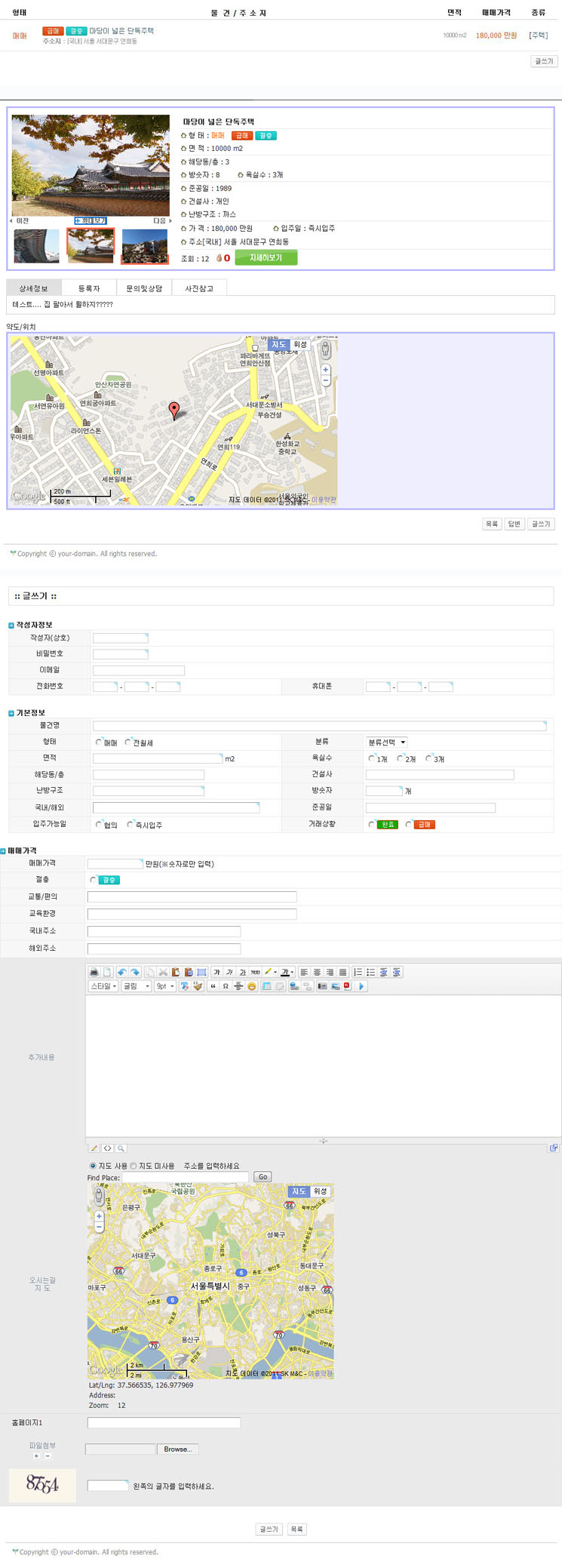Switch editor to HTML source view icon
562x1568 pixels.
click(108, 1148)
